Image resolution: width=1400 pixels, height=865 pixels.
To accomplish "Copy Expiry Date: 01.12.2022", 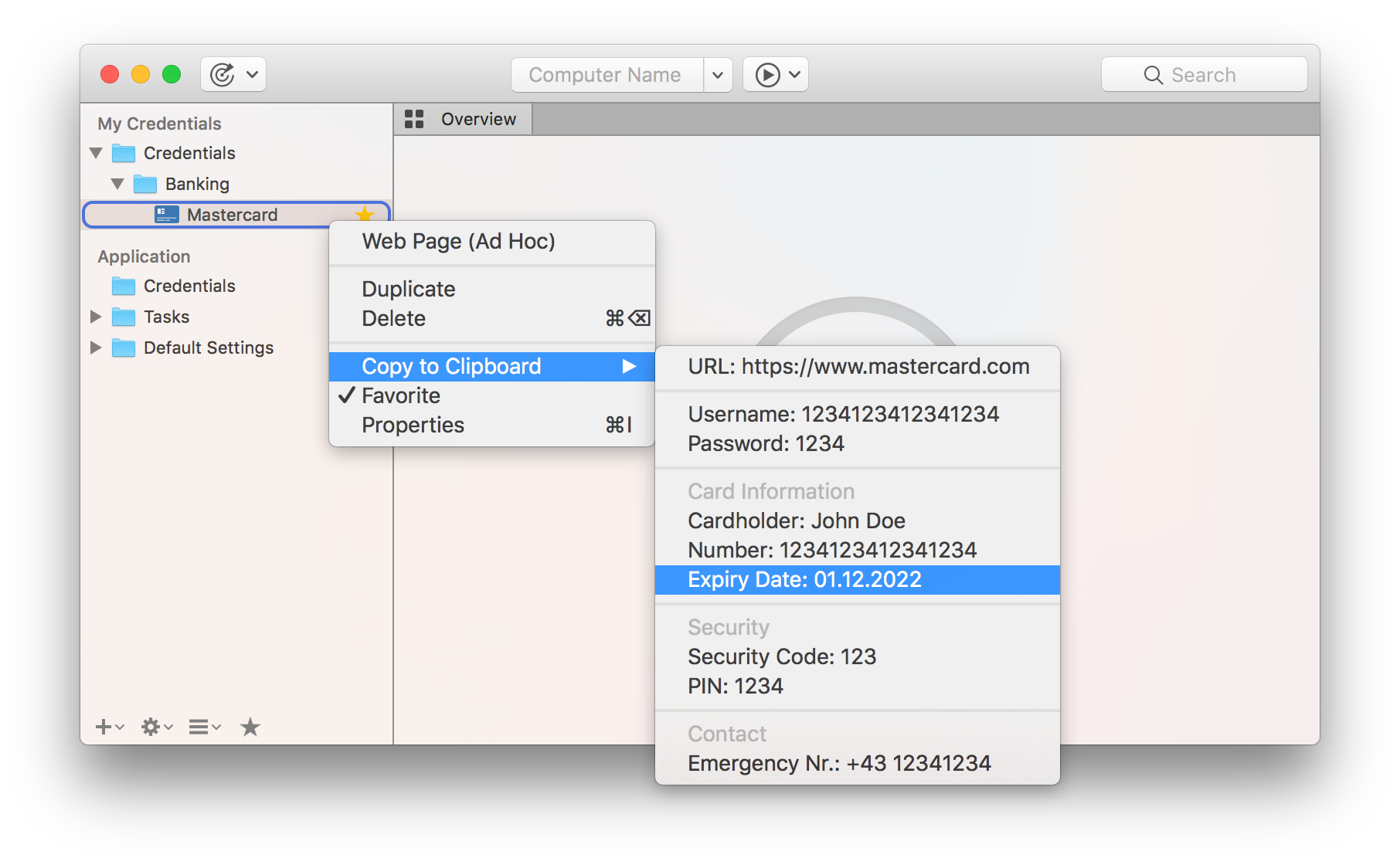I will point(858,580).
